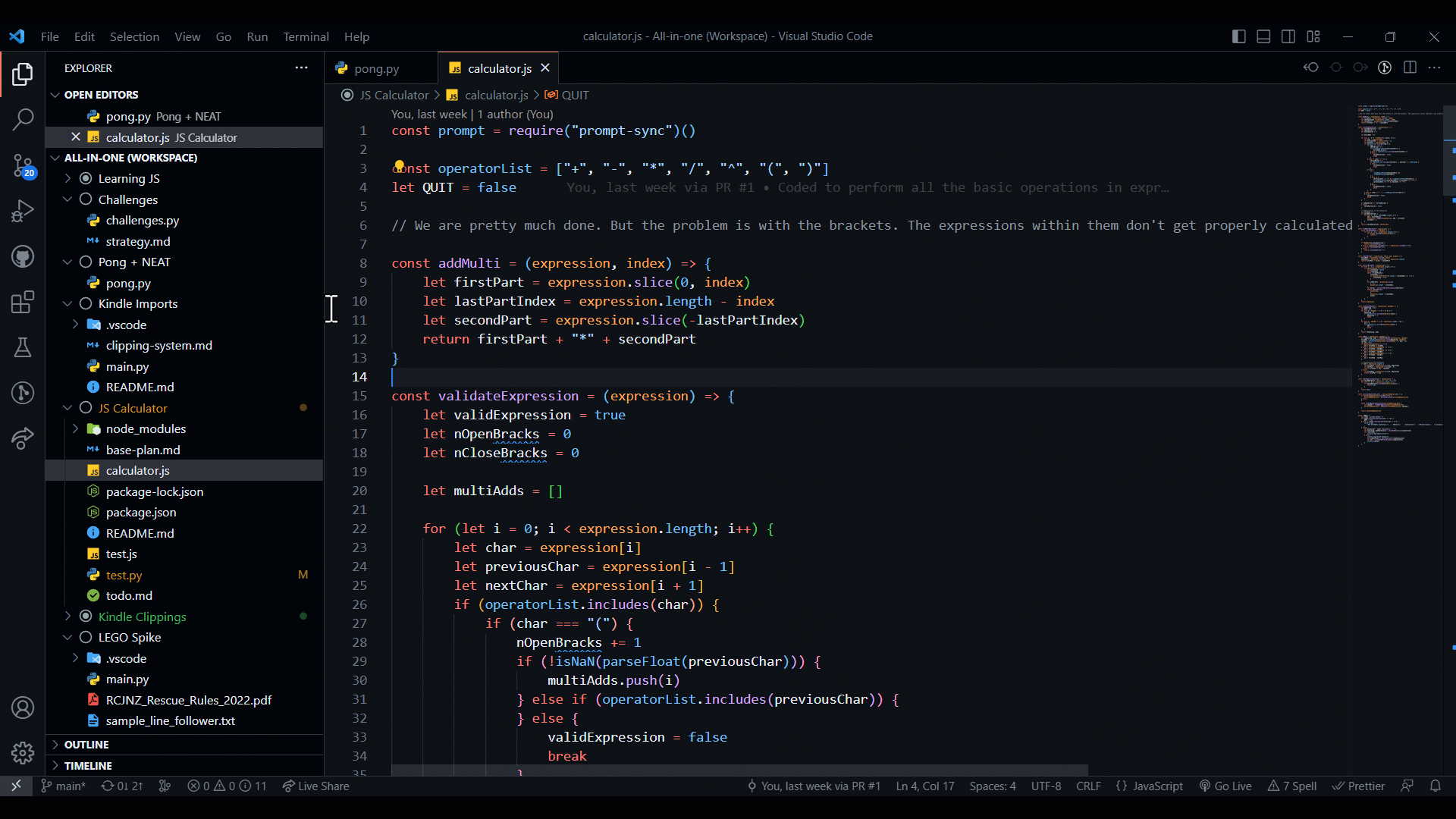This screenshot has height=819, width=1456.
Task: Switch the main* branch in the status bar
Action: (64, 786)
